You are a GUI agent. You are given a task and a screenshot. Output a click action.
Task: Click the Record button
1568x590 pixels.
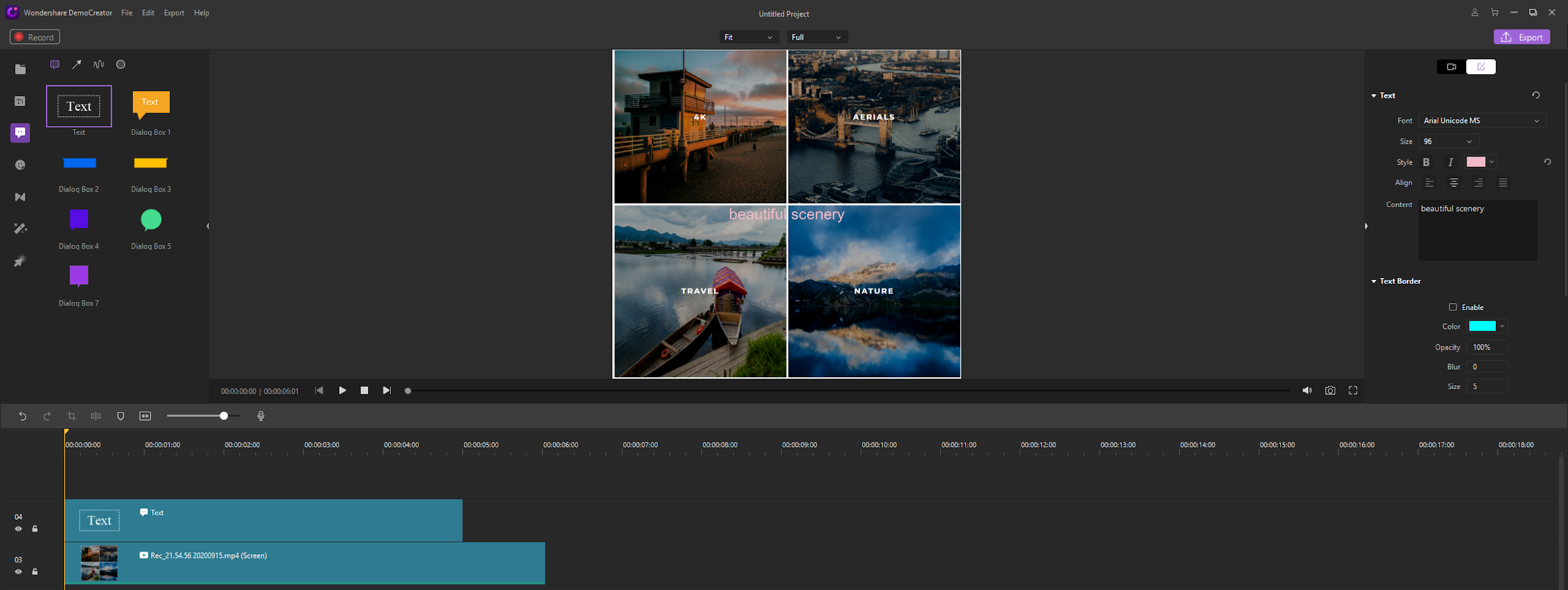[x=35, y=38]
